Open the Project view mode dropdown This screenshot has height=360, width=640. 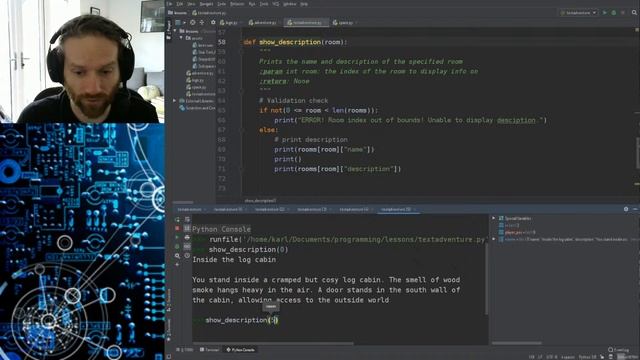181,22
